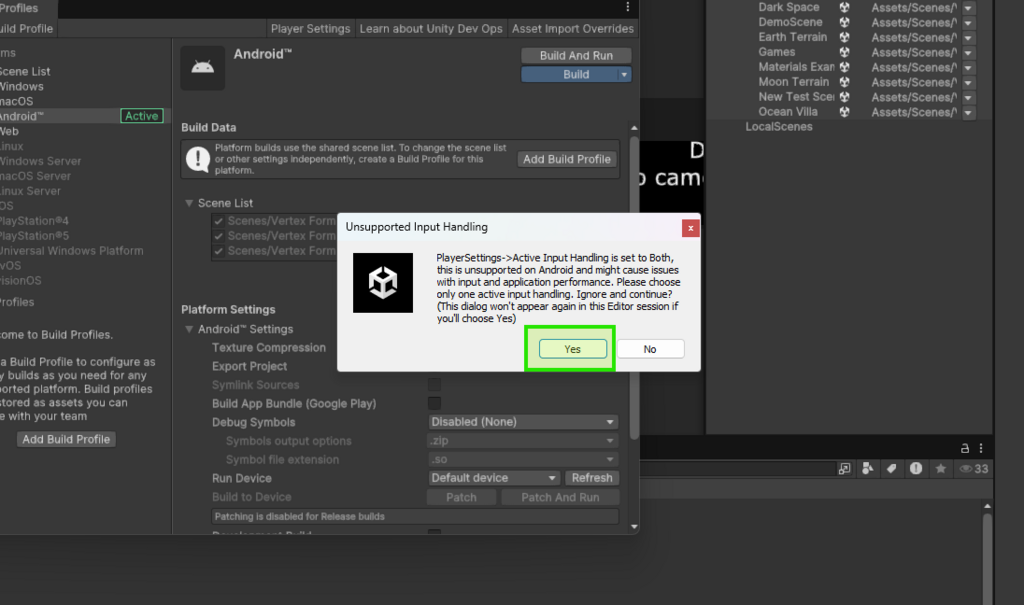Open the Run Device dropdown
Screen dimensions: 1024x605
tap(494, 478)
